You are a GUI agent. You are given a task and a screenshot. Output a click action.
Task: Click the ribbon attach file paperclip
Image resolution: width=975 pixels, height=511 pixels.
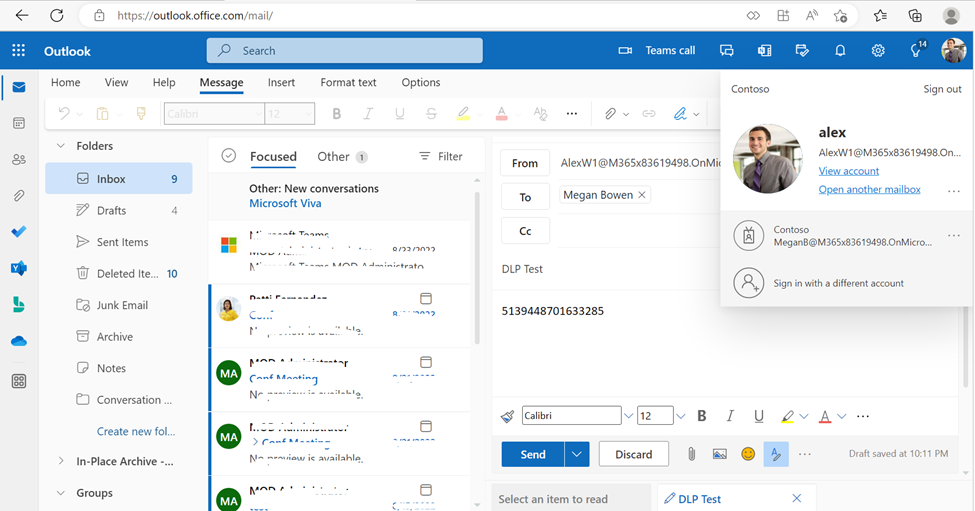pyautogui.click(x=611, y=114)
